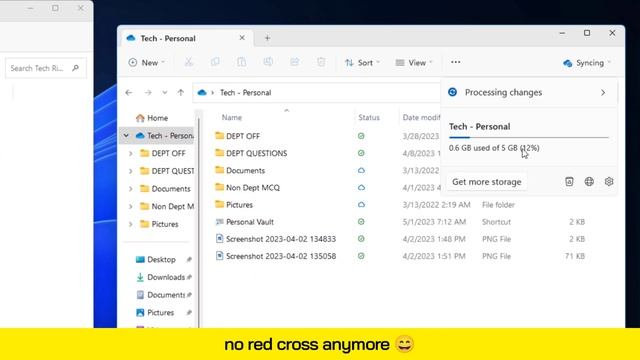Open OneDrive settings gear icon

click(609, 182)
